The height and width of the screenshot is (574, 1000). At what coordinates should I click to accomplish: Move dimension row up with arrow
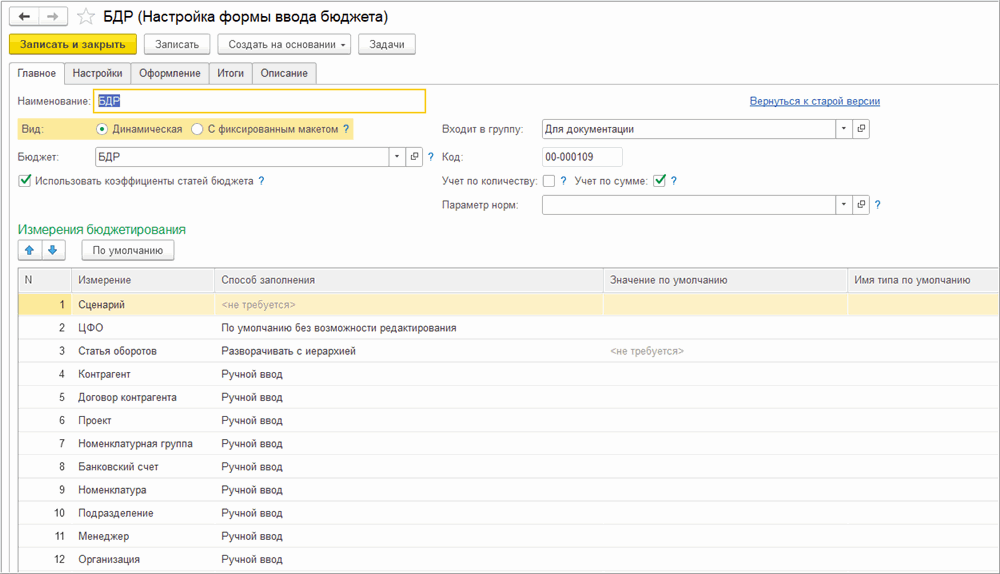pyautogui.click(x=29, y=250)
